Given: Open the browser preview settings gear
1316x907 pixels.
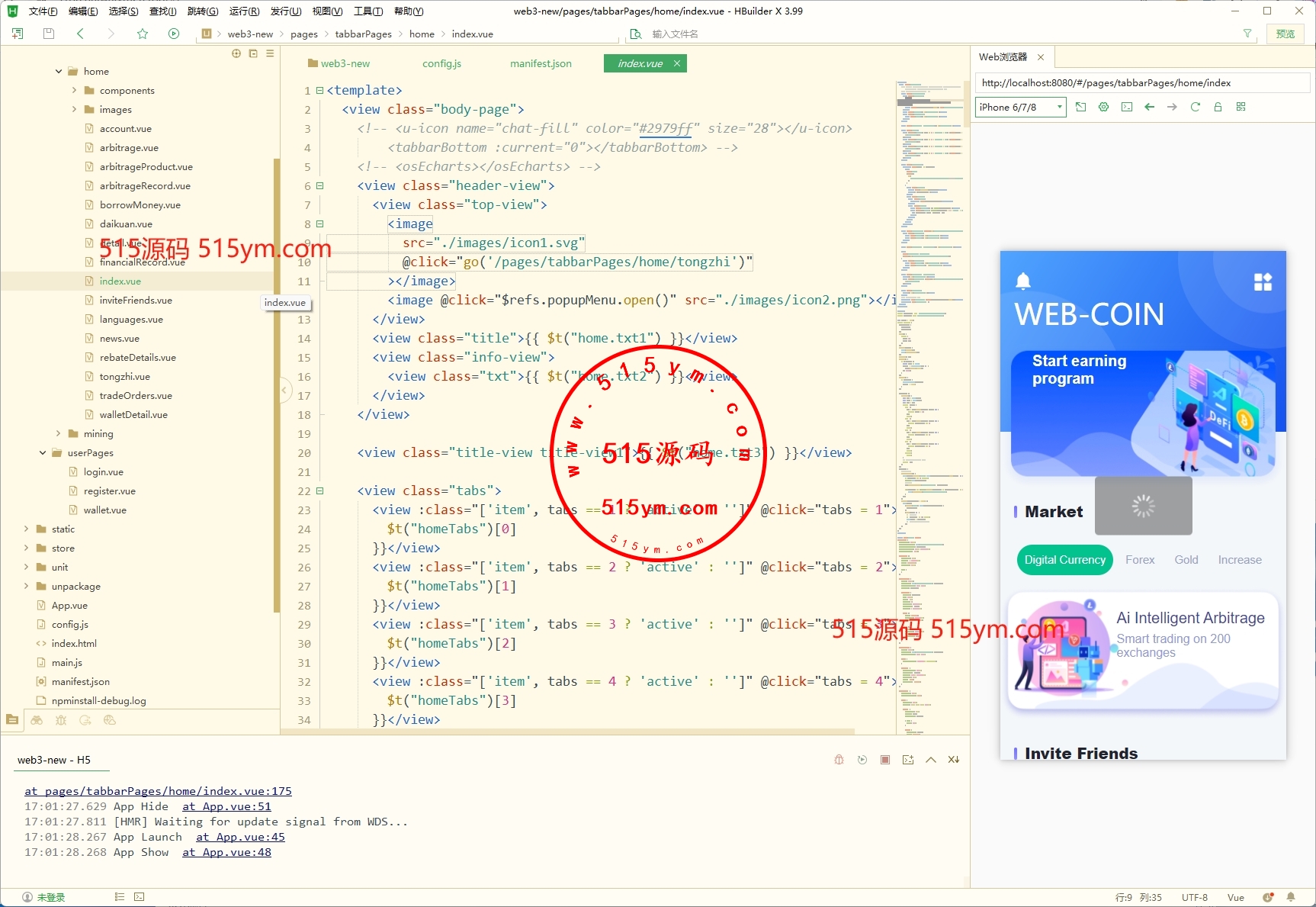Looking at the screenshot, I should pyautogui.click(x=1103, y=107).
